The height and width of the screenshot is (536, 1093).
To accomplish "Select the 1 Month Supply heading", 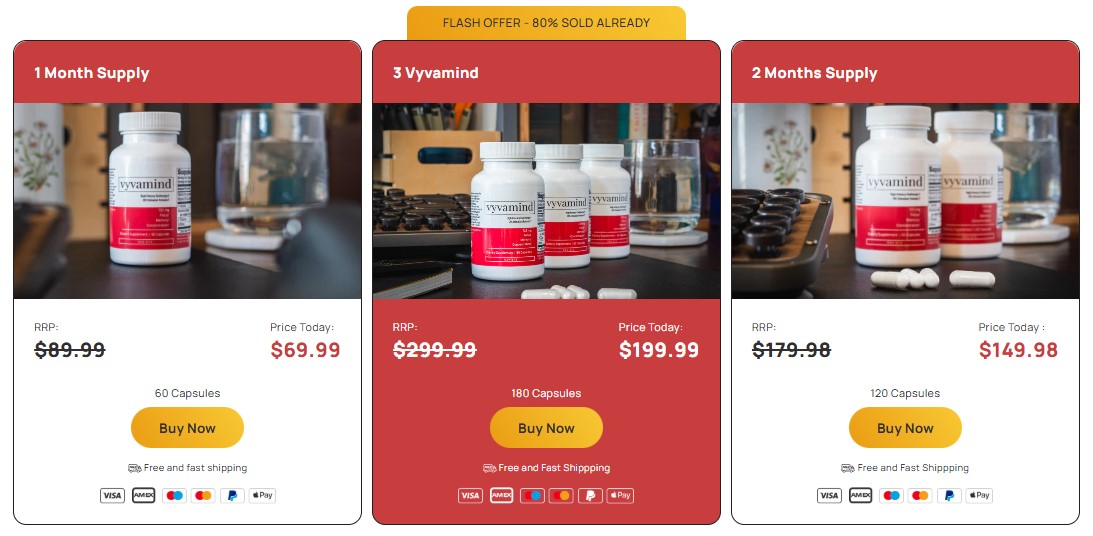I will click(91, 73).
